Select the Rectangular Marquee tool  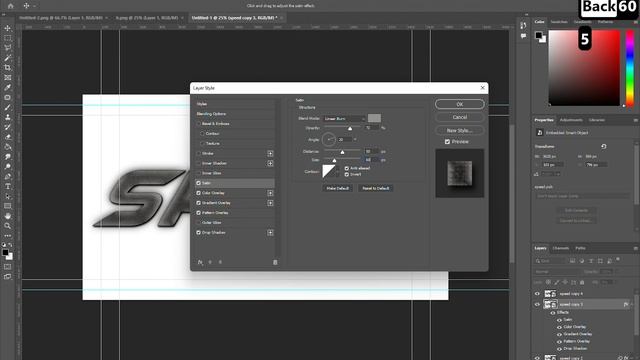[x=7, y=38]
